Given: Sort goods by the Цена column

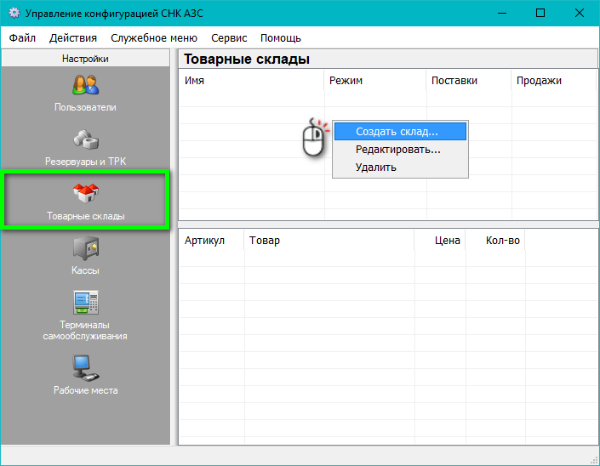Looking at the screenshot, I should [x=447, y=241].
